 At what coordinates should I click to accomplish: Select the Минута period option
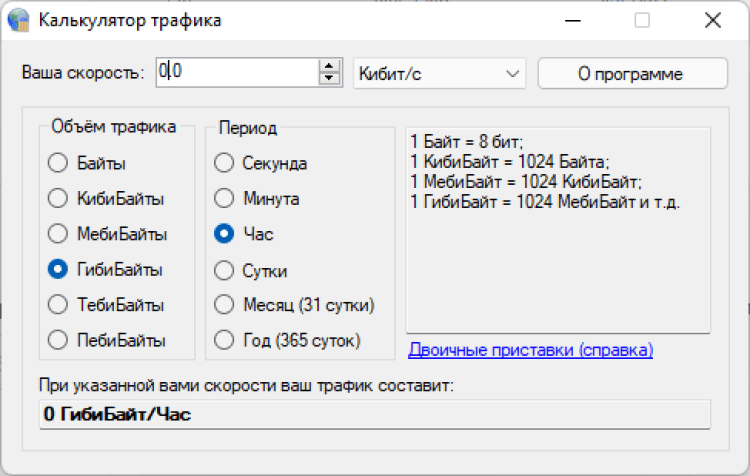tap(224, 199)
